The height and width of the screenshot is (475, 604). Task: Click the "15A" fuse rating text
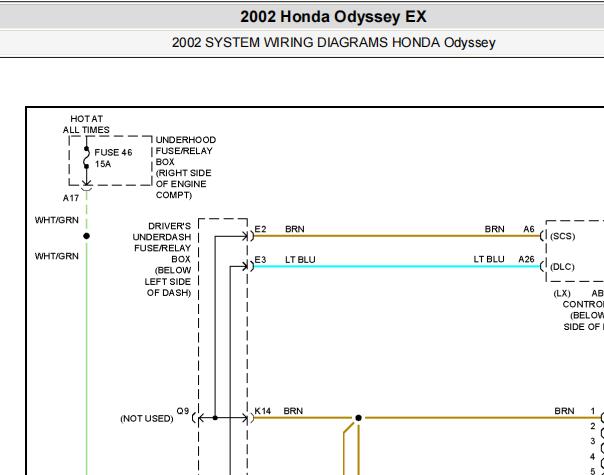click(103, 164)
